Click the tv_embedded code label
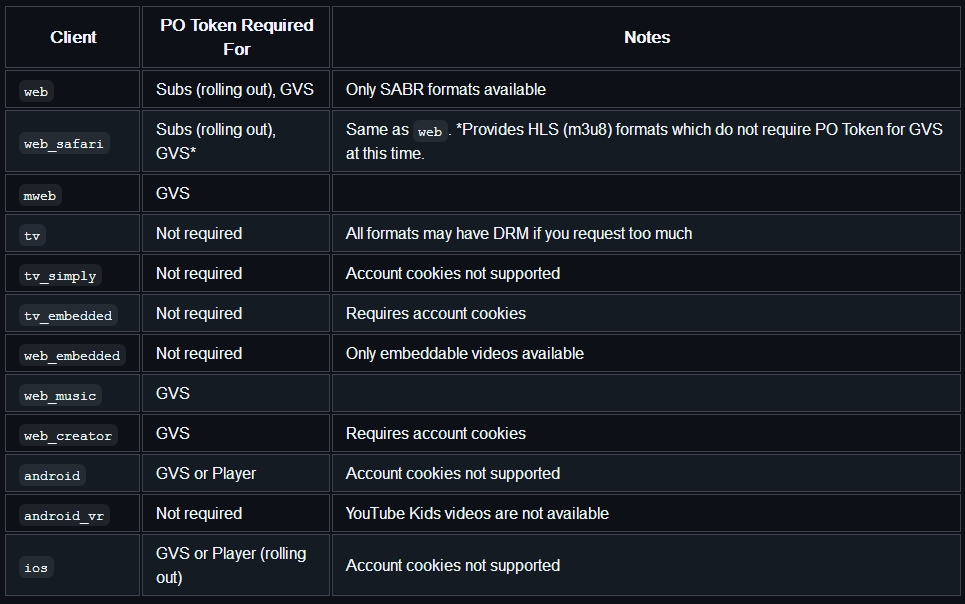The height and width of the screenshot is (604, 965). tap(68, 315)
